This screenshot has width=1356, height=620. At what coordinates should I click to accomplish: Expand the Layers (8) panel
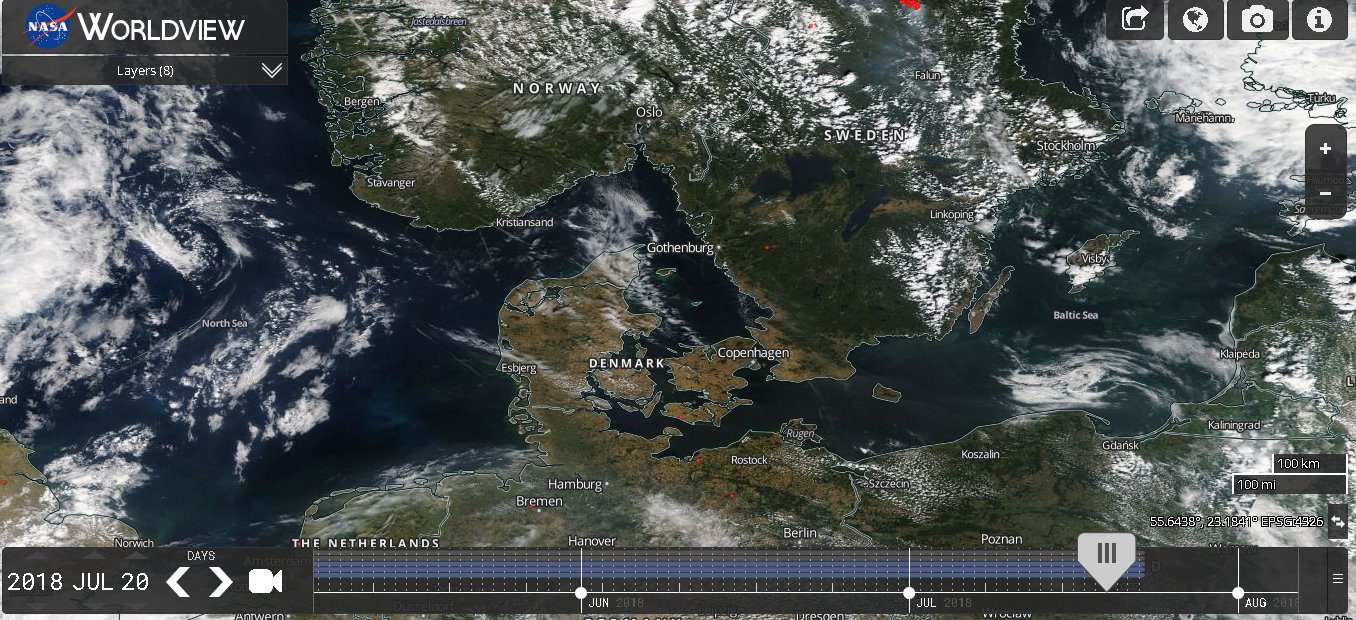tap(145, 70)
